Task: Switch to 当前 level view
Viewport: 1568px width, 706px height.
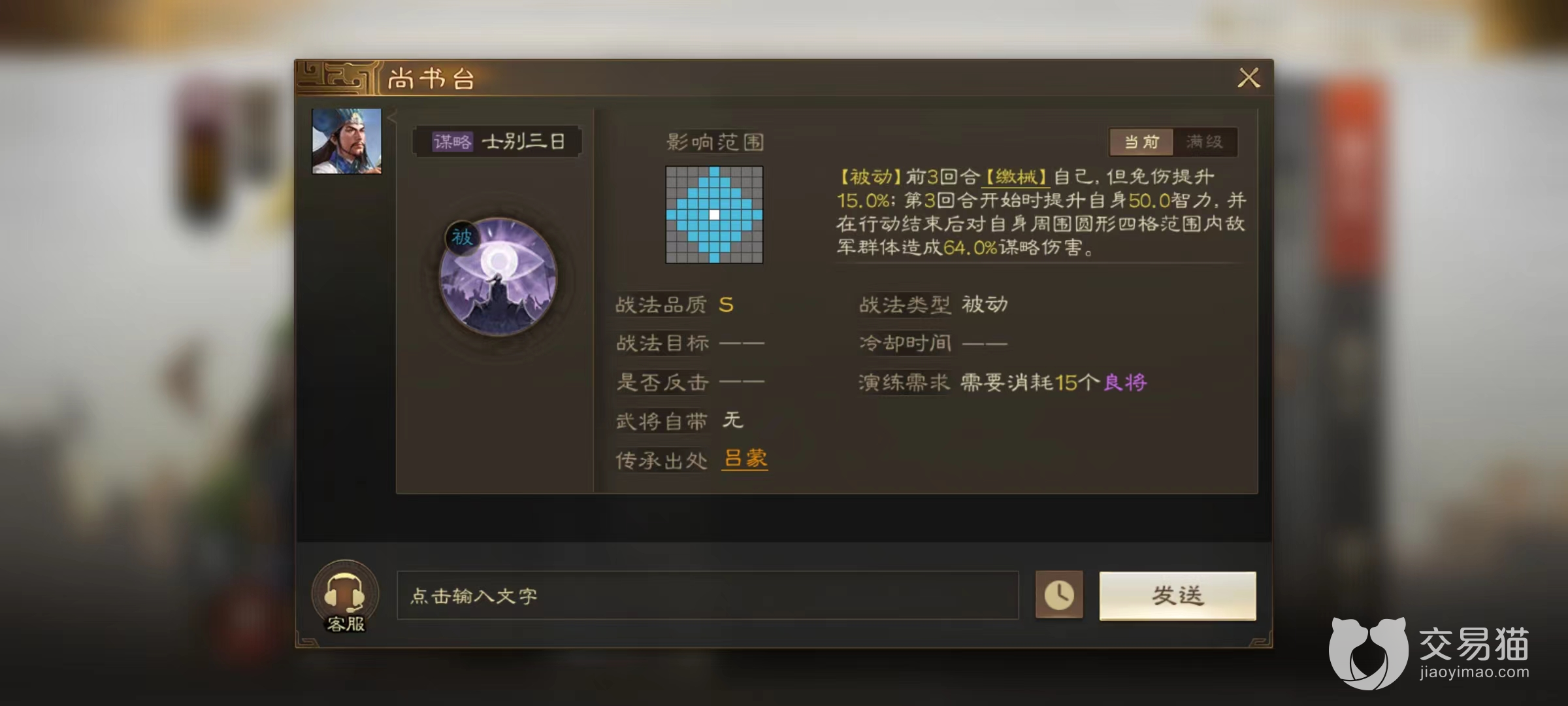Action: [1141, 142]
